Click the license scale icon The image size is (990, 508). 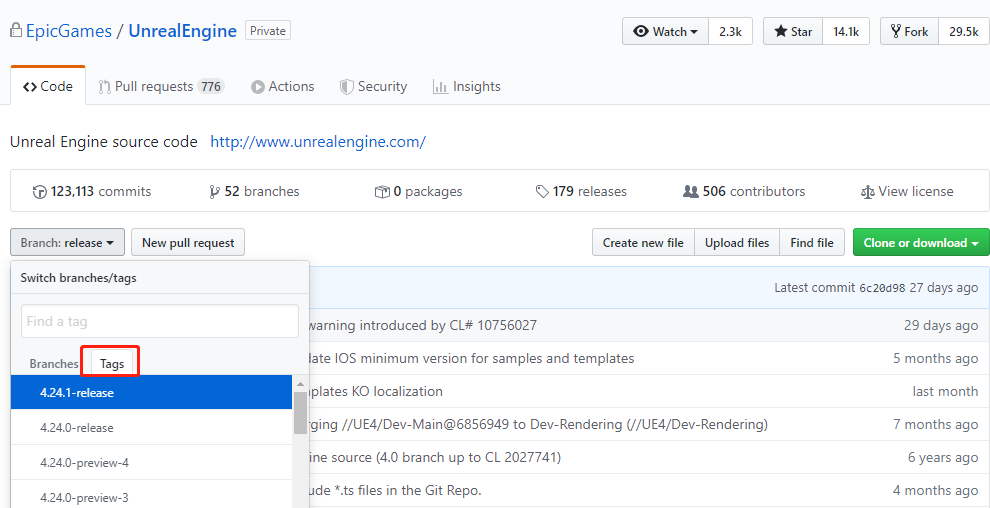click(867, 192)
